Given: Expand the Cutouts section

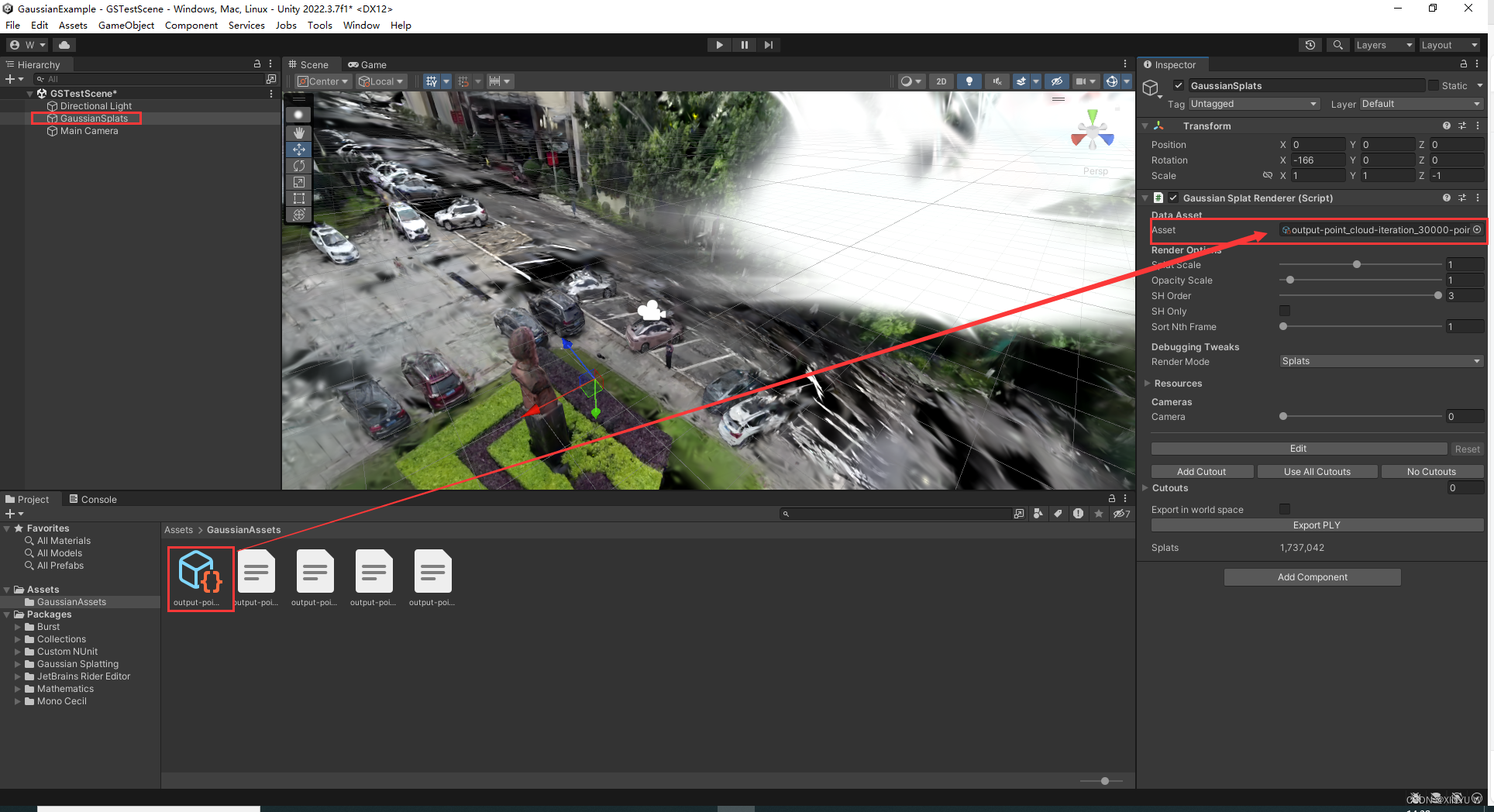Looking at the screenshot, I should pyautogui.click(x=1145, y=488).
